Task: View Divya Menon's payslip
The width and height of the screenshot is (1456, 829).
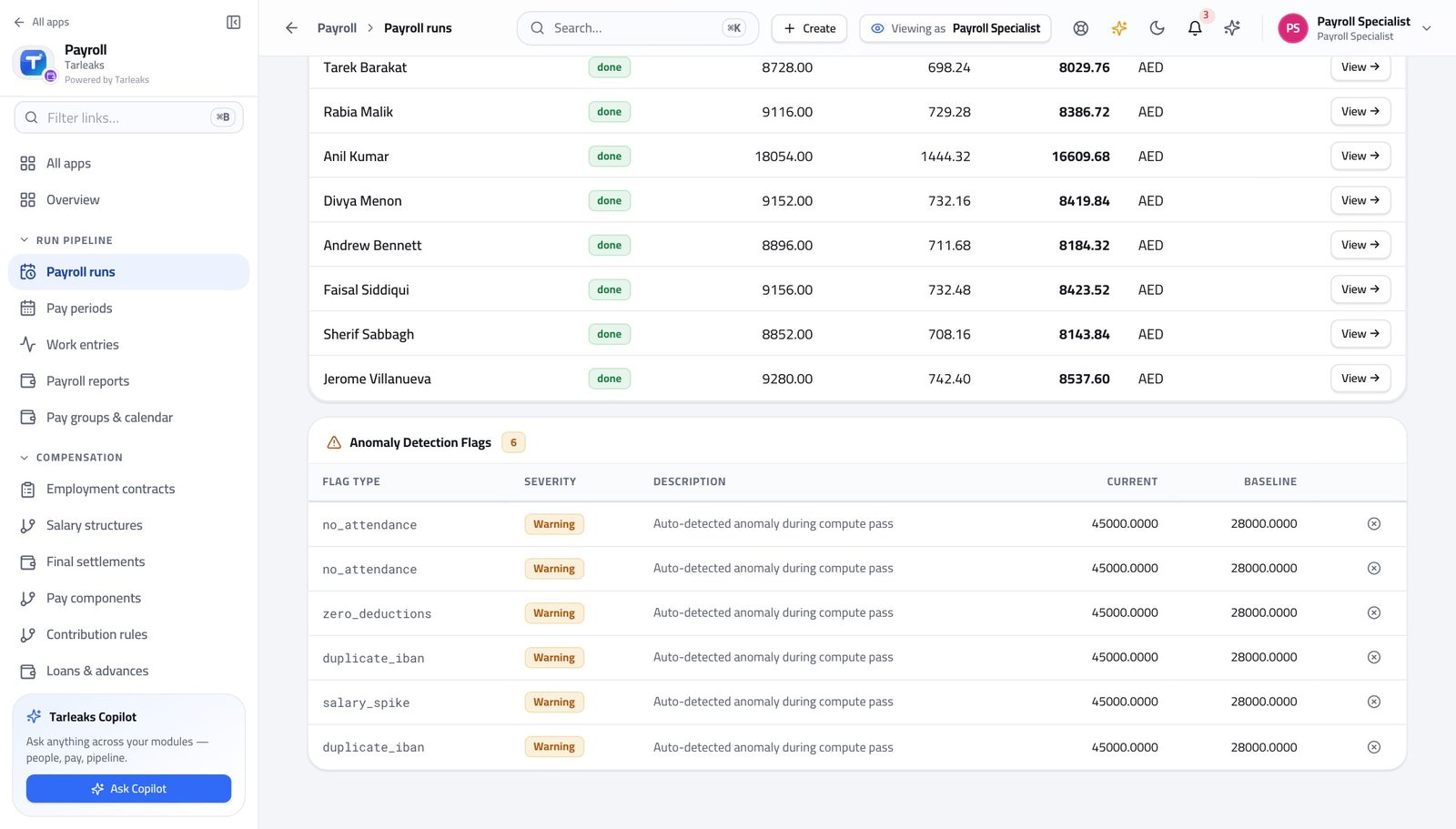Action: point(1360,200)
